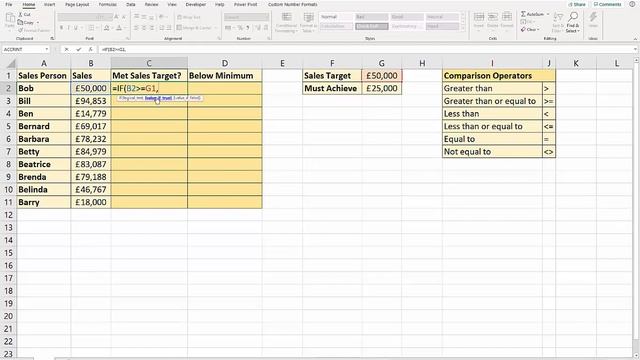Click the Select All corner triangle
Screen dimensions: 640x360
pos(11,63)
